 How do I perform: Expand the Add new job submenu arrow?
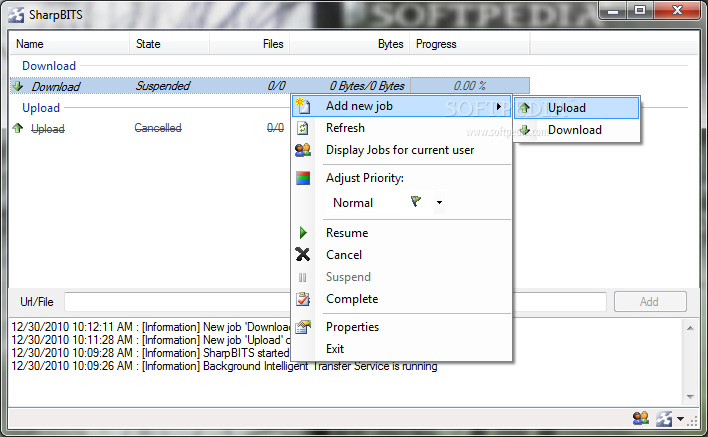tap(498, 107)
